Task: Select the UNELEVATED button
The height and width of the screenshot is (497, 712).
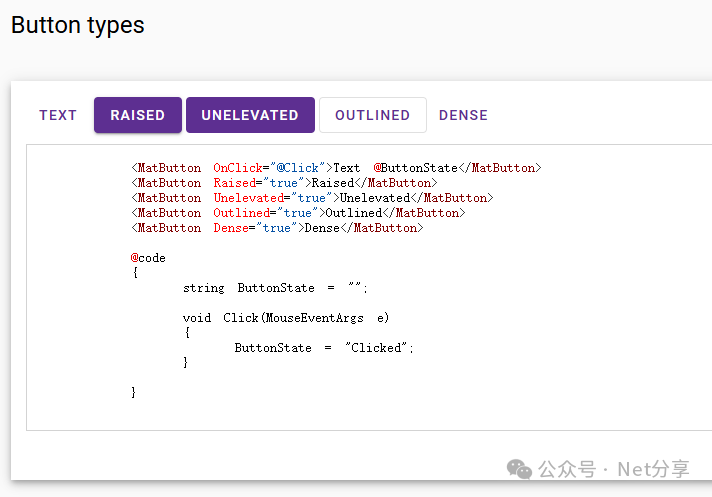Action: (250, 115)
